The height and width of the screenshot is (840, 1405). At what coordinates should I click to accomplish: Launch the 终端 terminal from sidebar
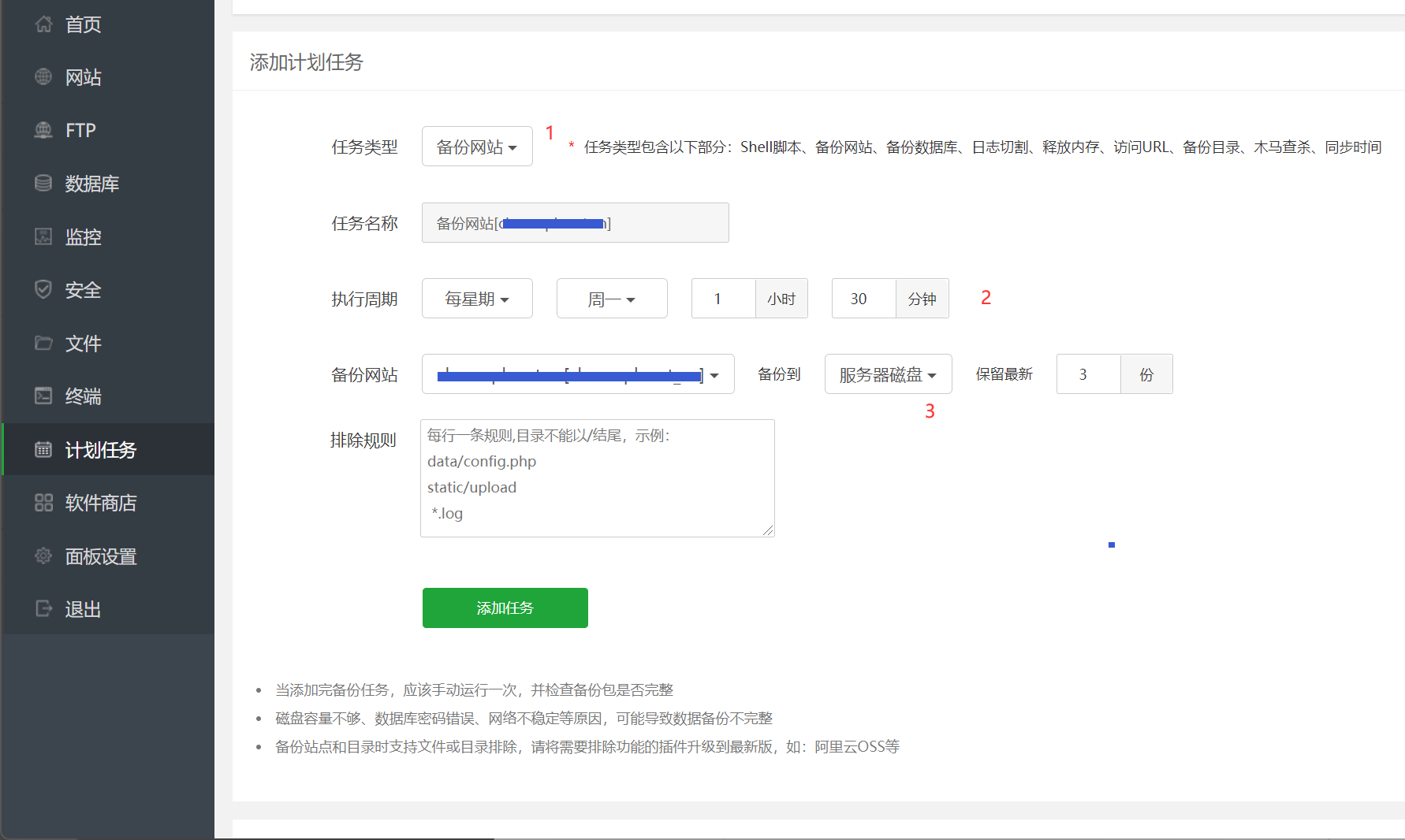83,396
